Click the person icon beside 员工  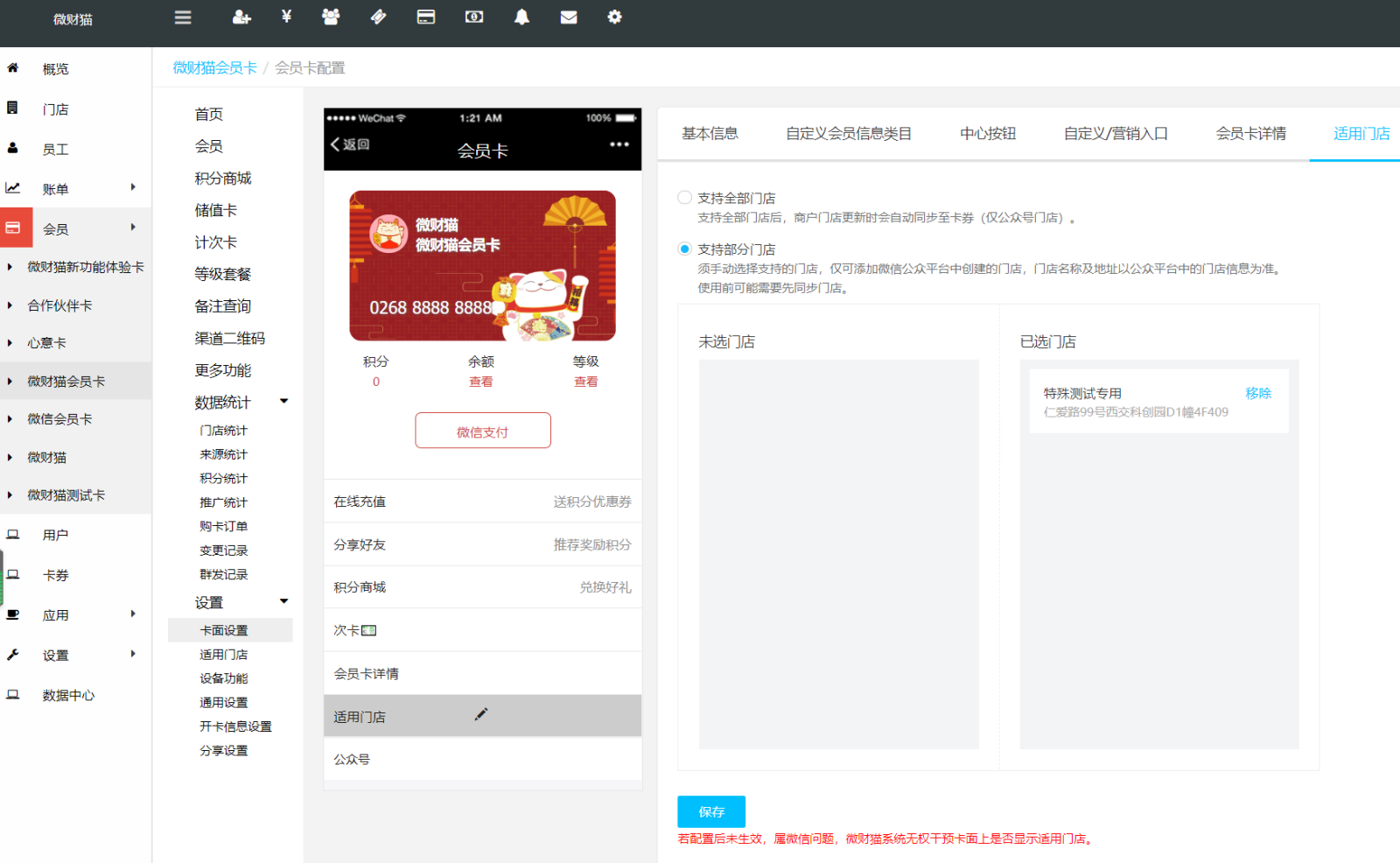[12, 148]
